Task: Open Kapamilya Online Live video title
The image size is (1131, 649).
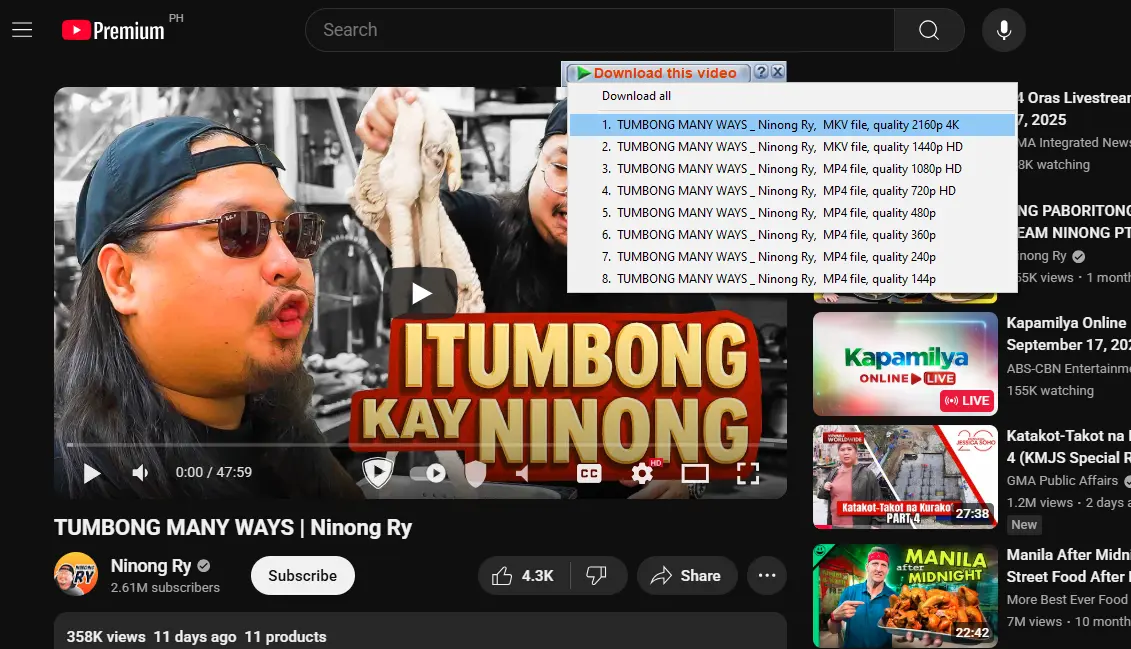Action: tap(1068, 334)
